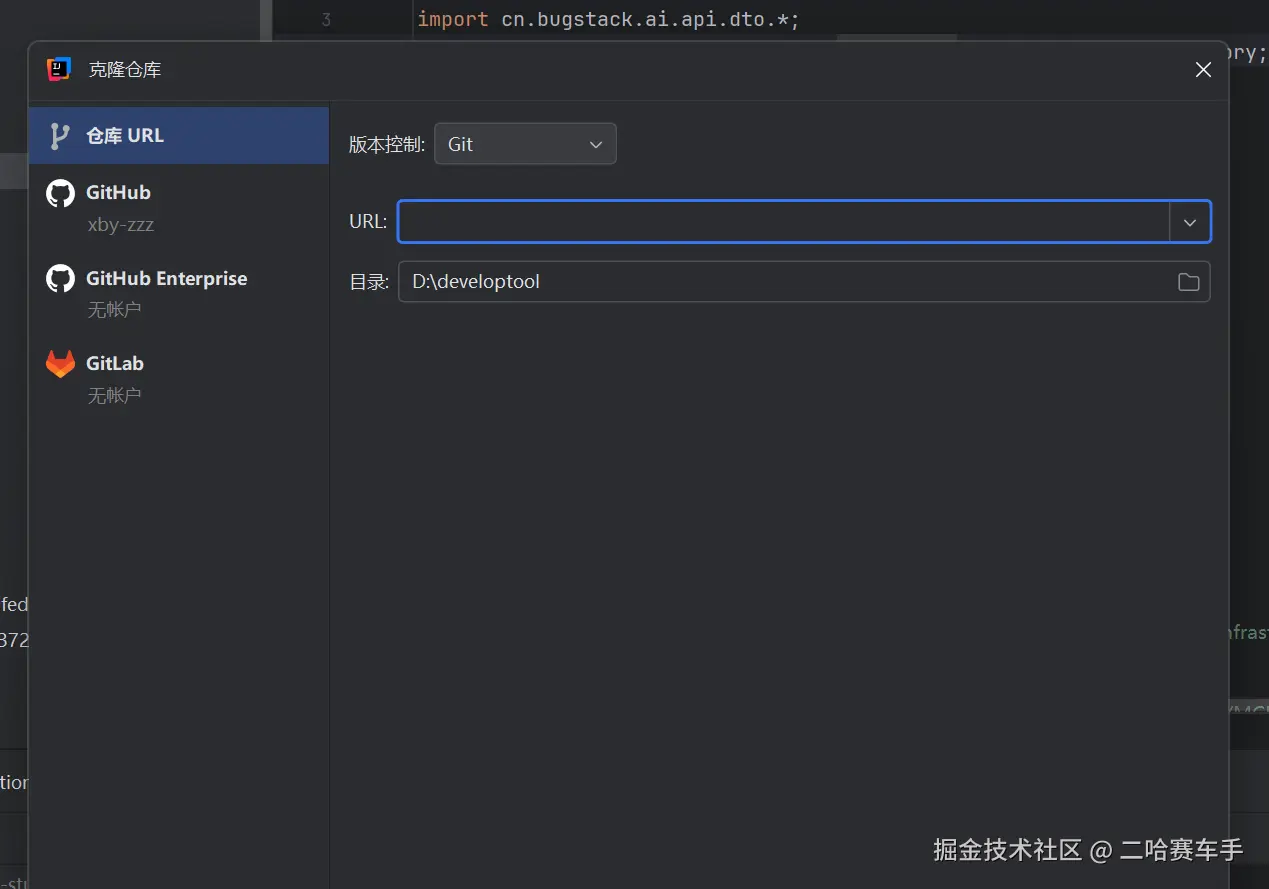Click the branch icon beside 仓库 URL
Image resolution: width=1269 pixels, height=889 pixels.
(x=60, y=136)
